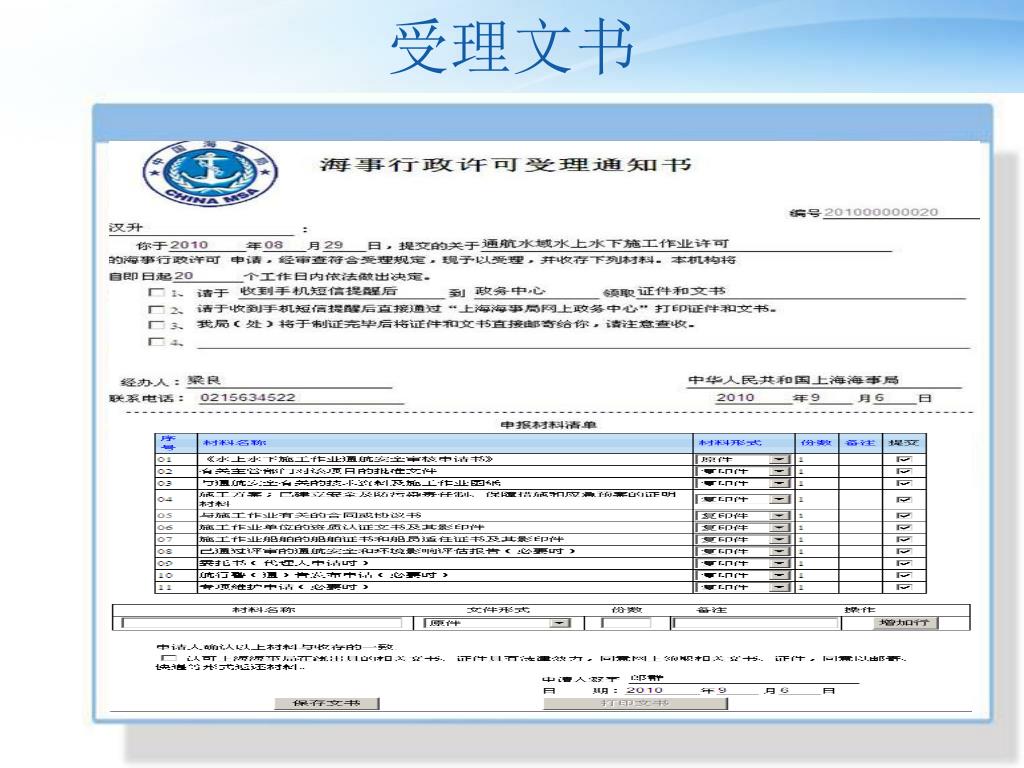
Task: Tick option 3 checkbox for mailed documents
Action: point(156,325)
